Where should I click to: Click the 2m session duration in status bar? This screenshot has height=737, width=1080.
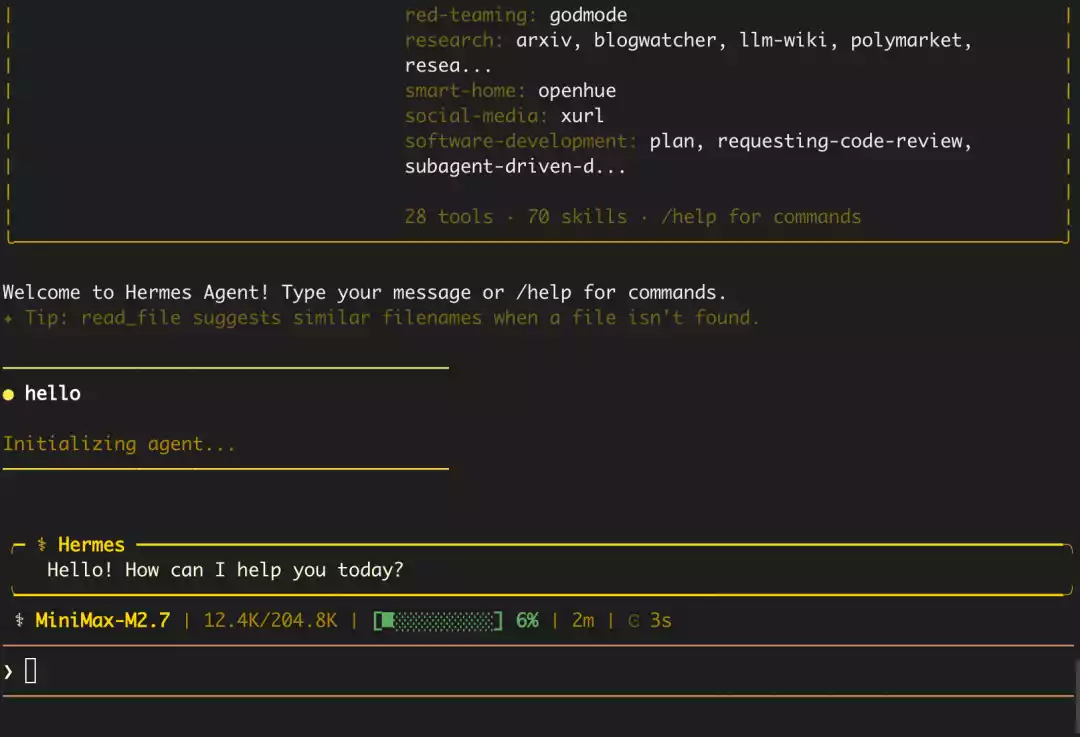click(x=583, y=620)
